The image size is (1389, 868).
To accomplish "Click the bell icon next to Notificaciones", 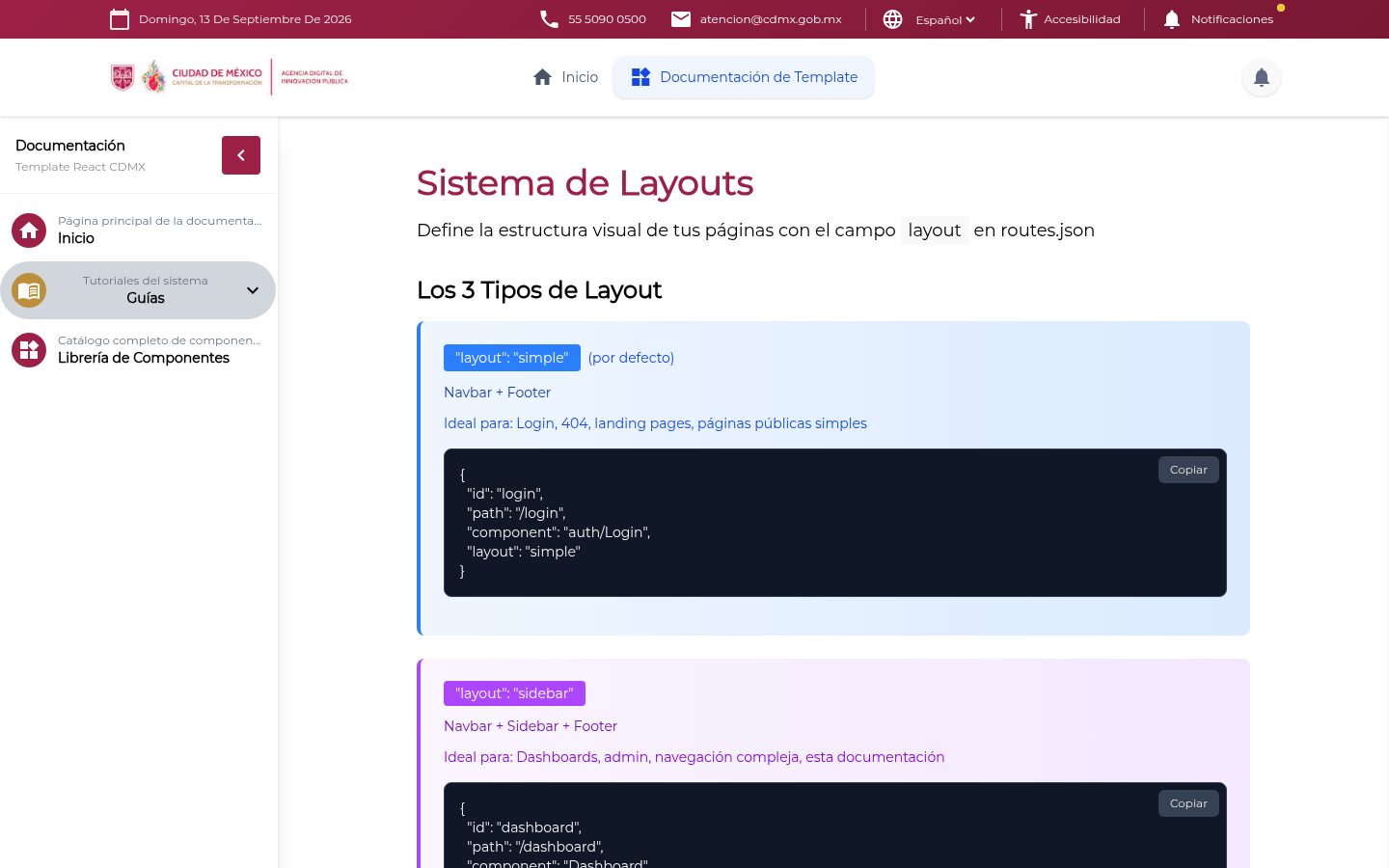I will (x=1172, y=19).
